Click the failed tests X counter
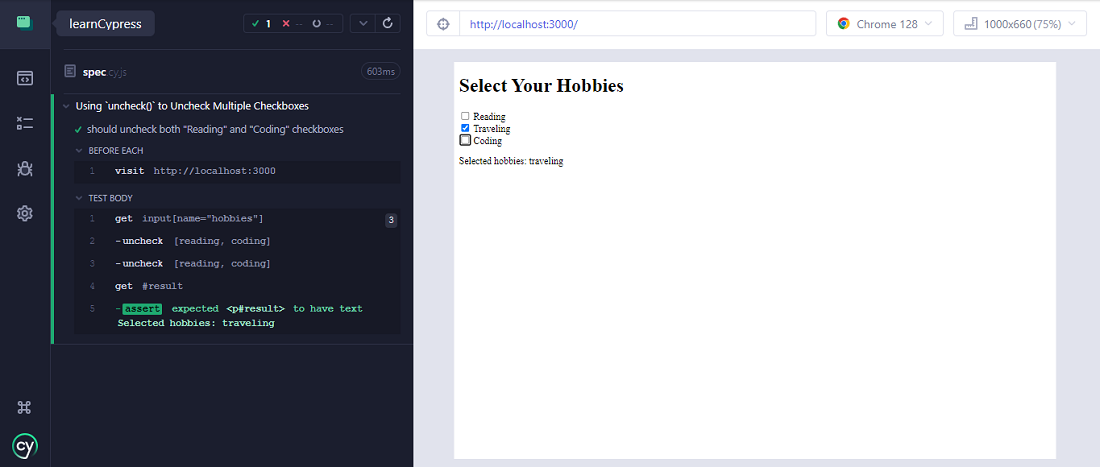1100x467 pixels. [292, 23]
